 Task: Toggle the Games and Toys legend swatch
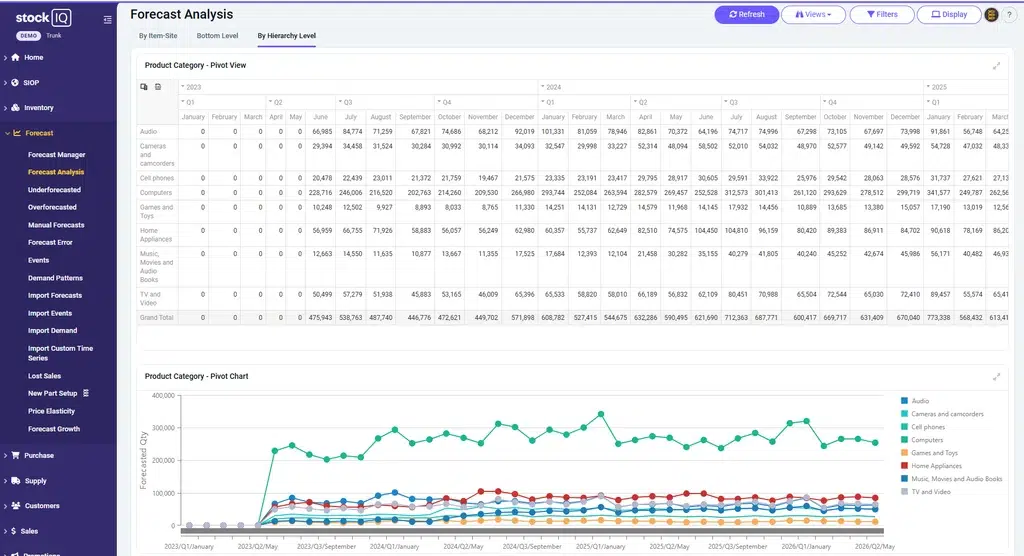[x=904, y=453]
